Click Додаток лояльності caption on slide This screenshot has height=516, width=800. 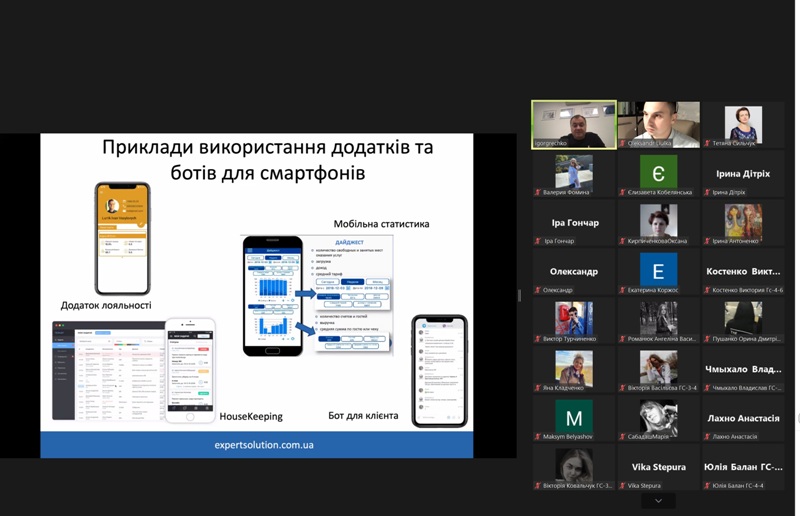tap(106, 305)
